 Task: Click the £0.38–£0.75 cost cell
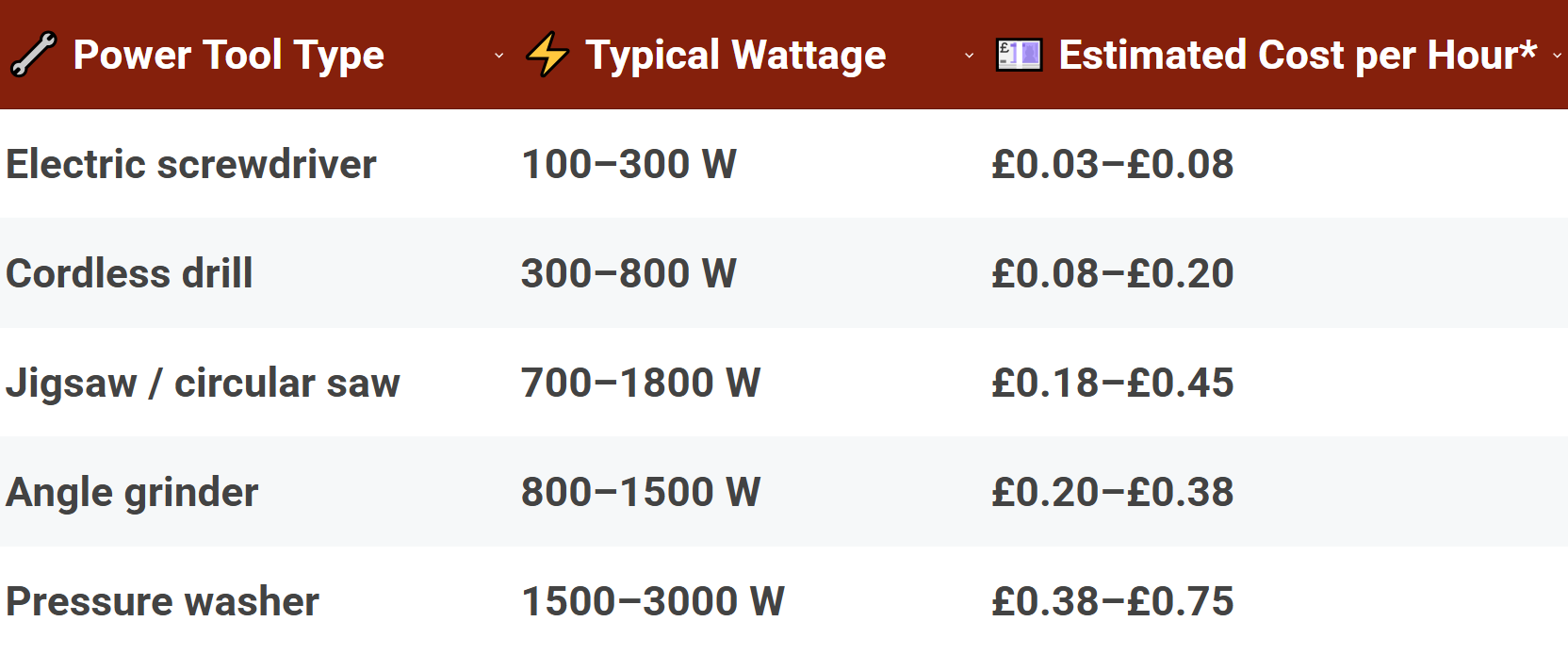tap(1112, 601)
